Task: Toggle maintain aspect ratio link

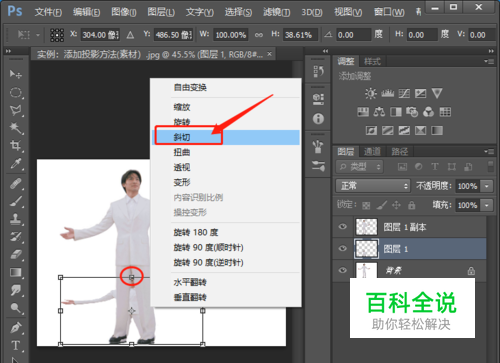Action: coord(259,35)
